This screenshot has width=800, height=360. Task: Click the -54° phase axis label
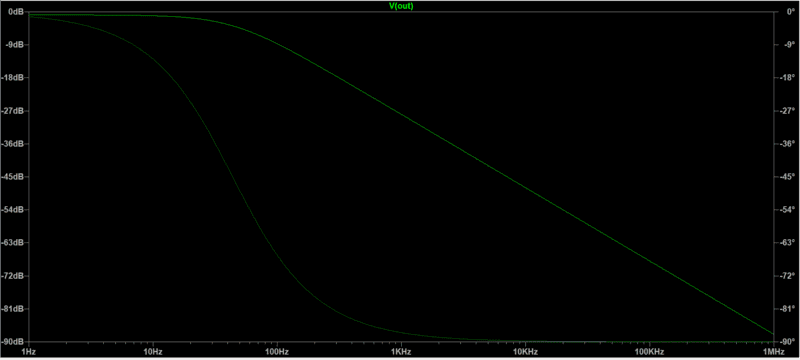[x=786, y=210]
